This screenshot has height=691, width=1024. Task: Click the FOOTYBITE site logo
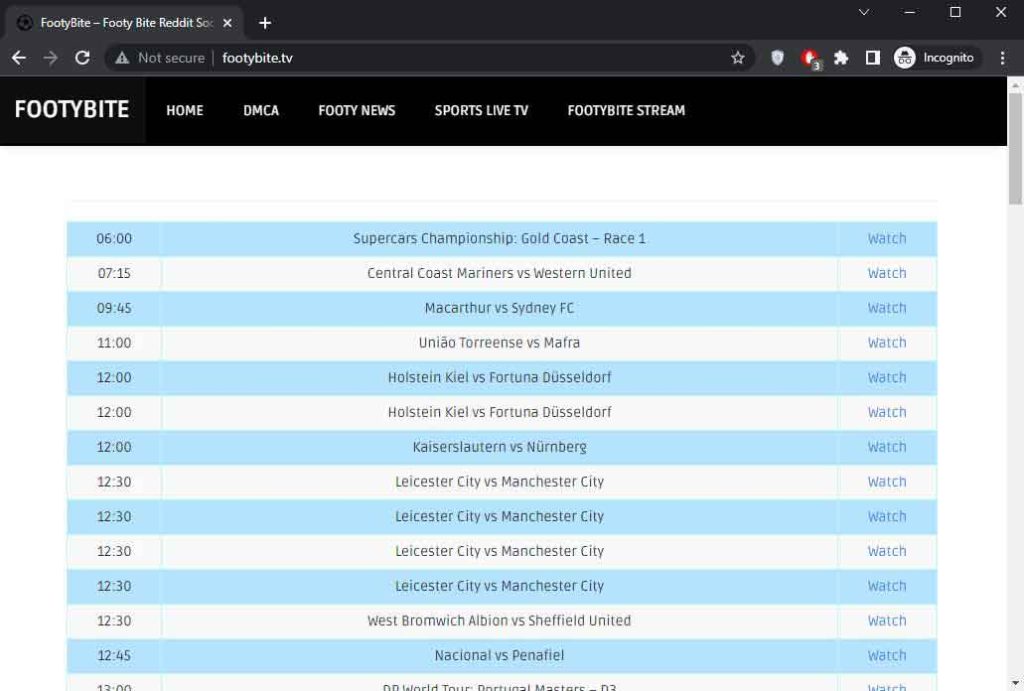[72, 110]
